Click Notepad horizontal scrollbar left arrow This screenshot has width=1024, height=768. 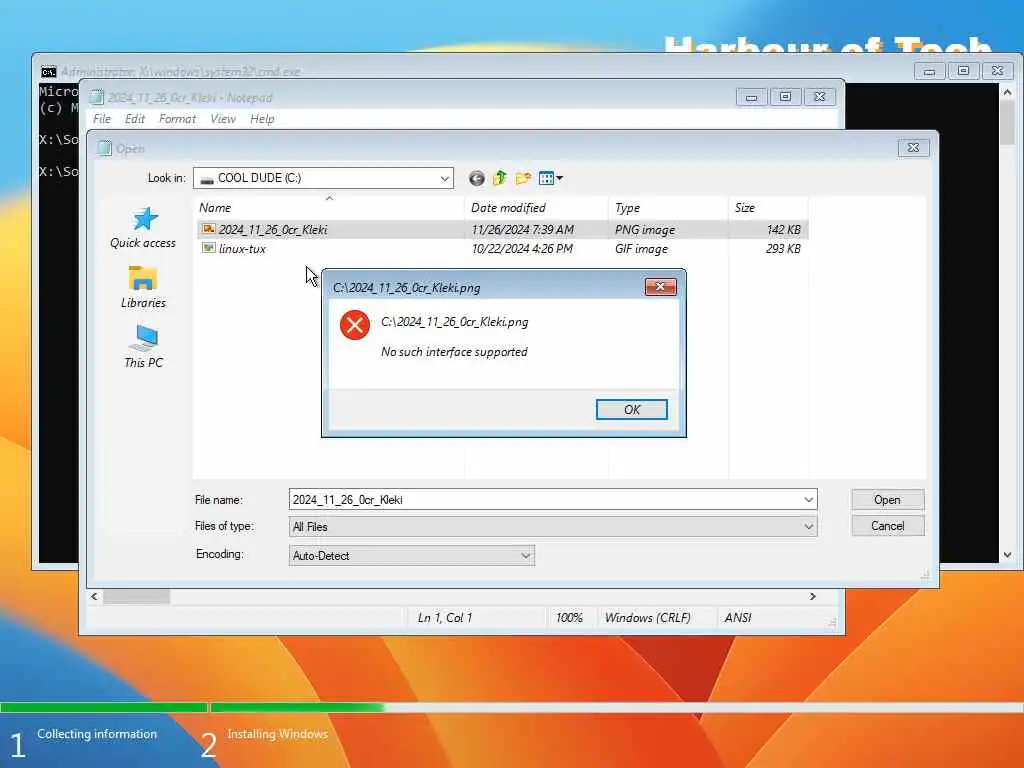pyautogui.click(x=94, y=596)
